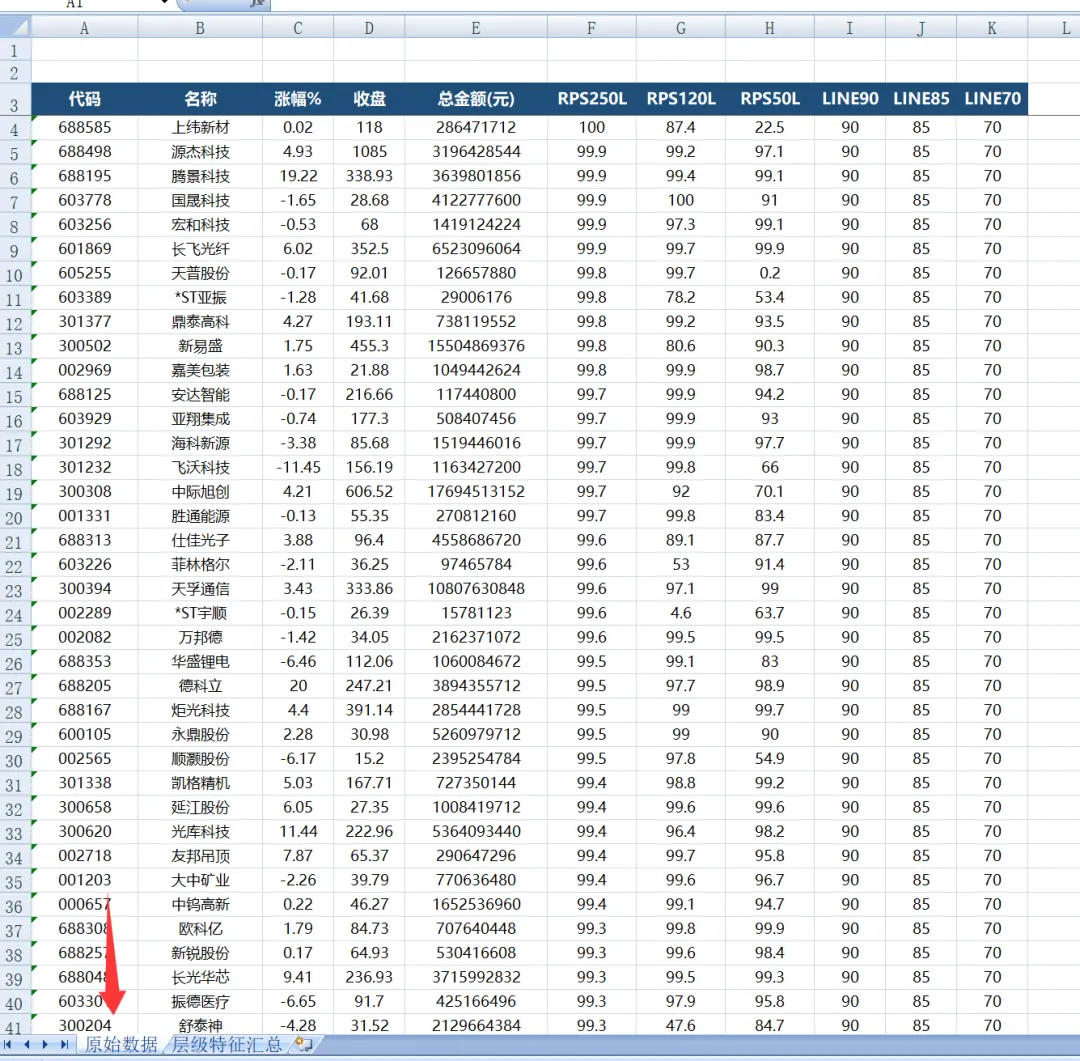This screenshot has height=1061, width=1080.
Task: Select the name cell 长光华芯
Action: (200, 978)
